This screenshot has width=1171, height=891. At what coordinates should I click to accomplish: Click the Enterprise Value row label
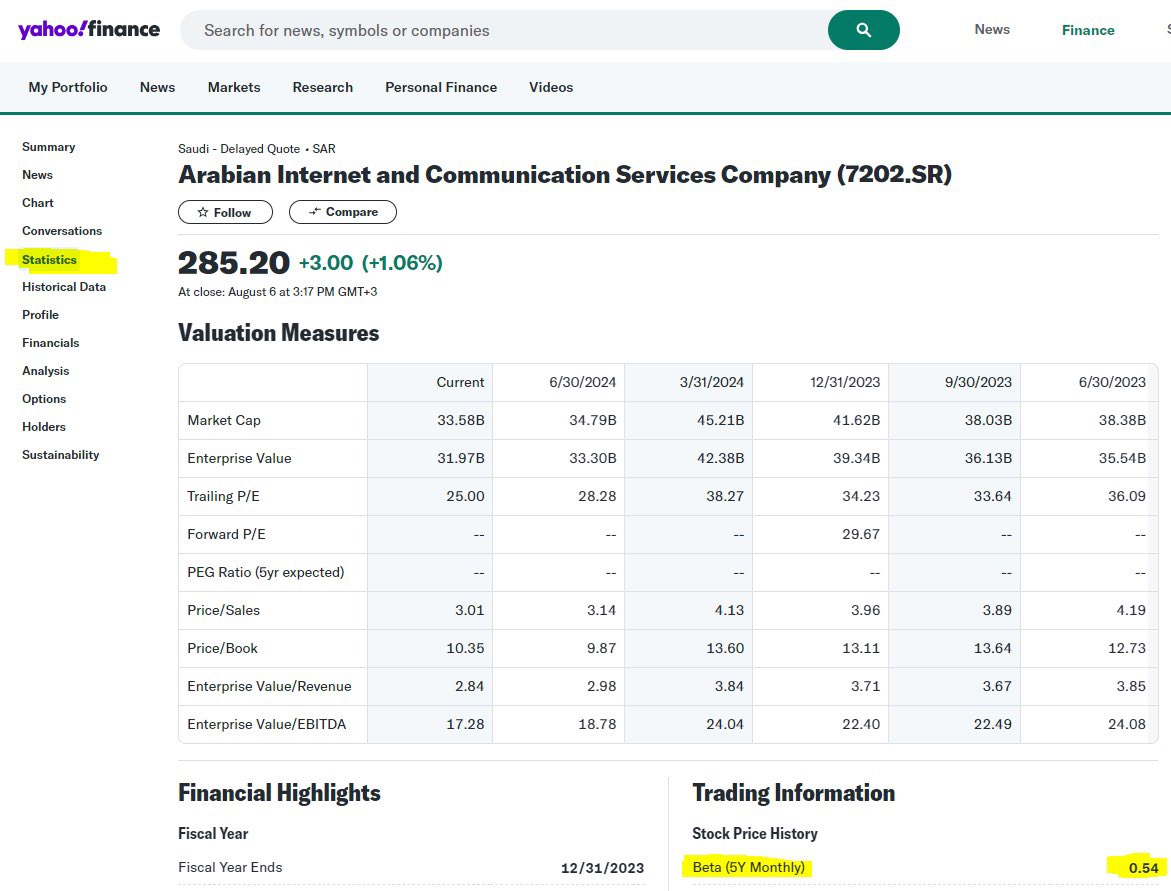240,459
